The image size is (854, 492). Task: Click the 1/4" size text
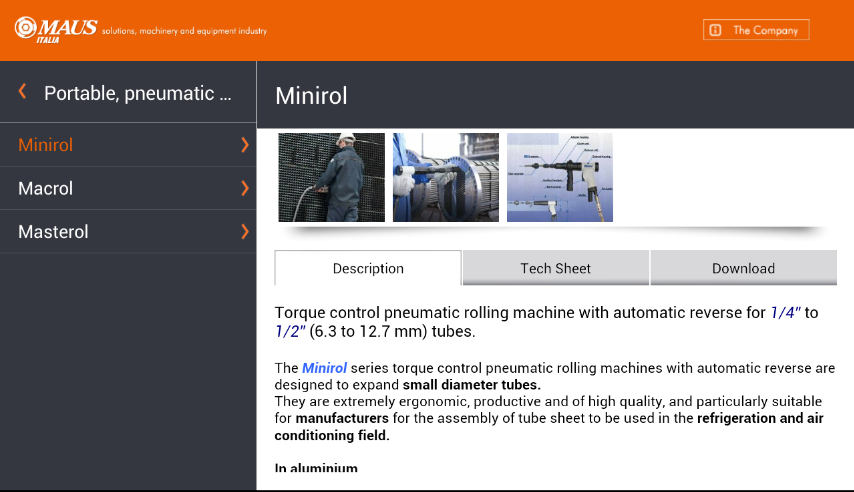coord(785,313)
